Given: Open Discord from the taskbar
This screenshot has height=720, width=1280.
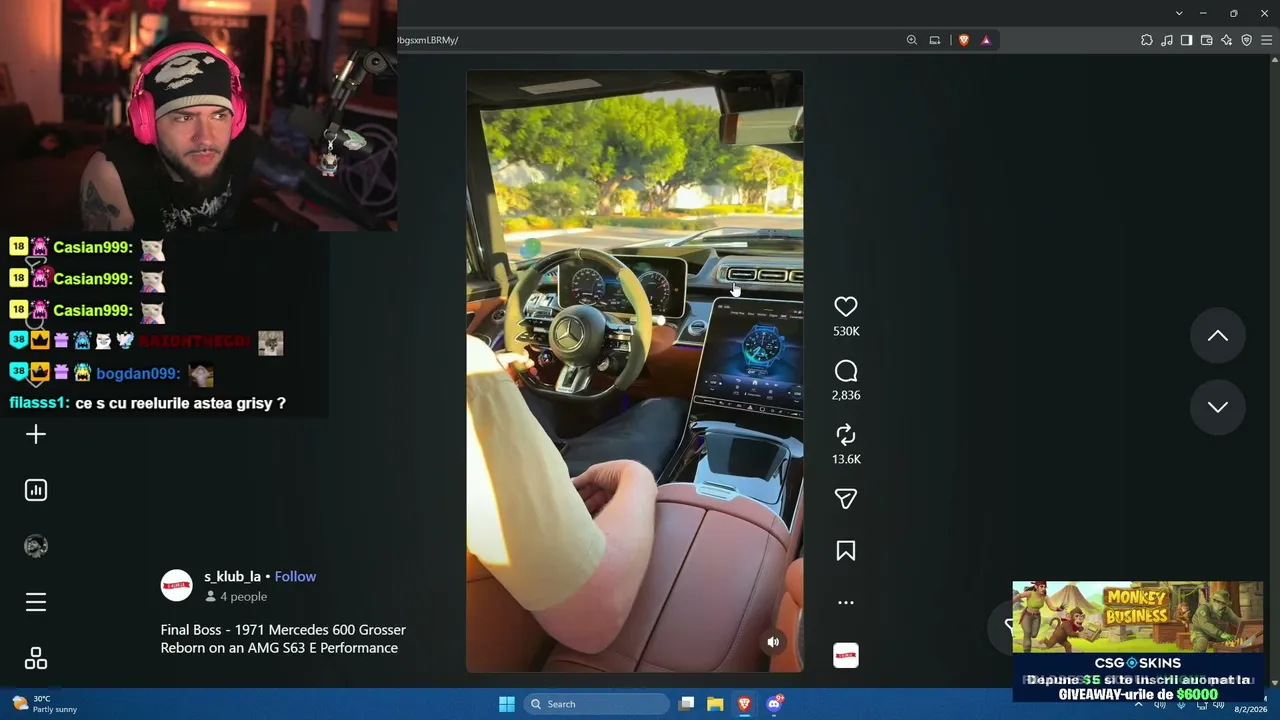Looking at the screenshot, I should pyautogui.click(x=774, y=704).
